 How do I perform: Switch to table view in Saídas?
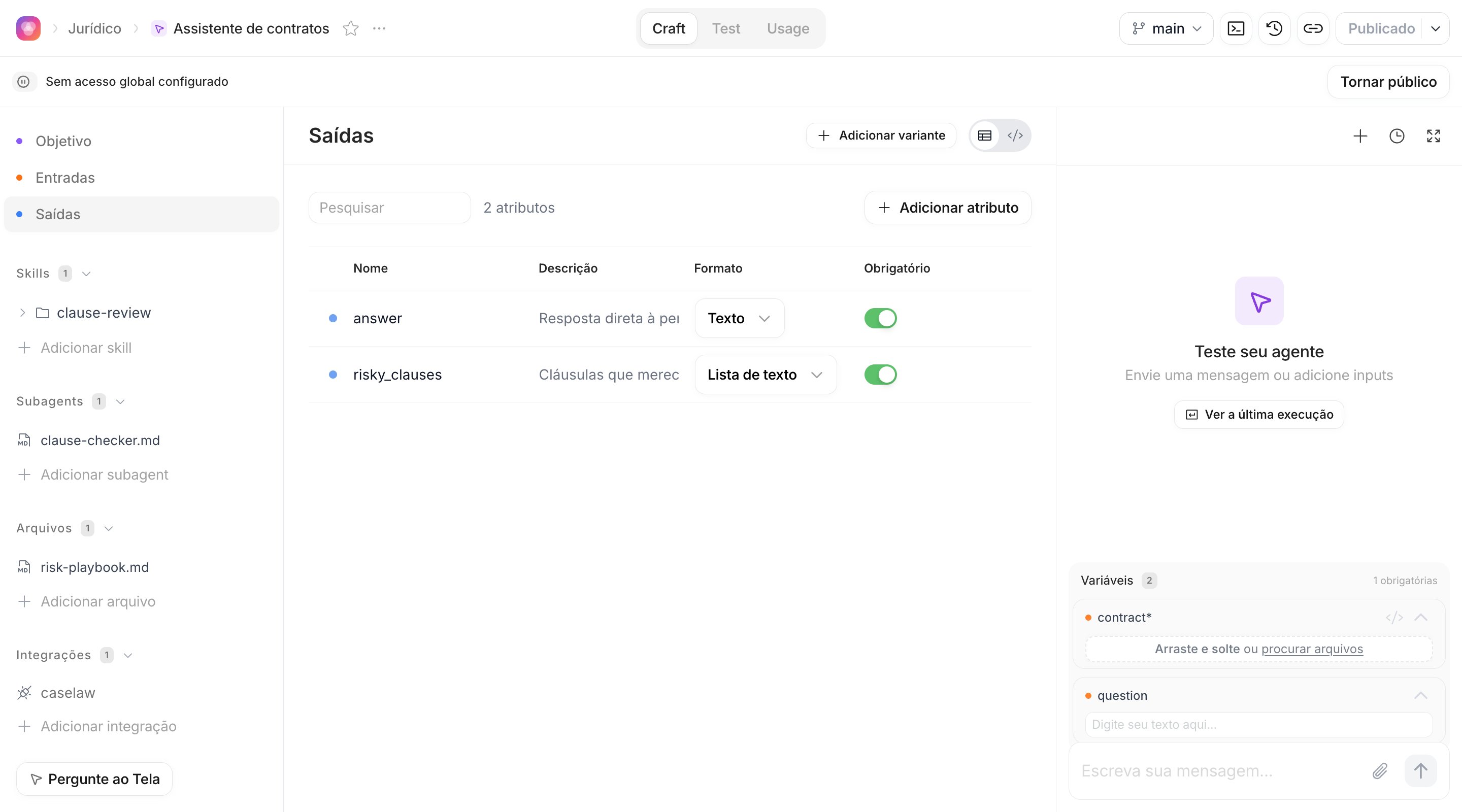985,136
